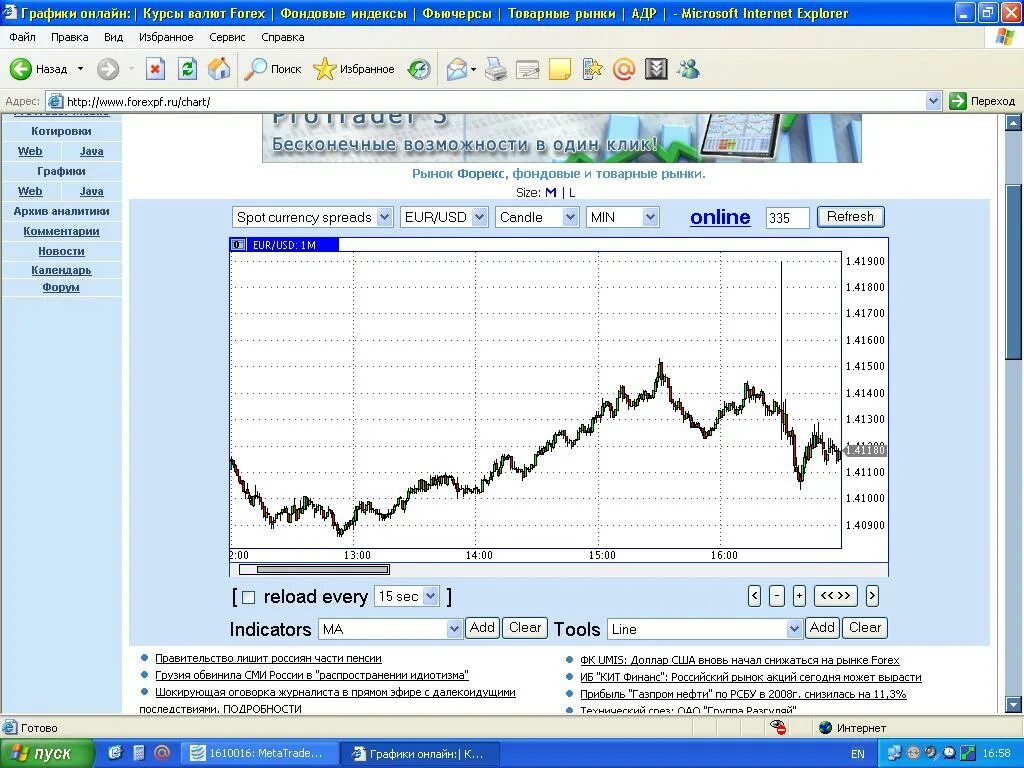Viewport: 1024px width, 768px height.
Task: Click the address URL field
Action: point(494,101)
